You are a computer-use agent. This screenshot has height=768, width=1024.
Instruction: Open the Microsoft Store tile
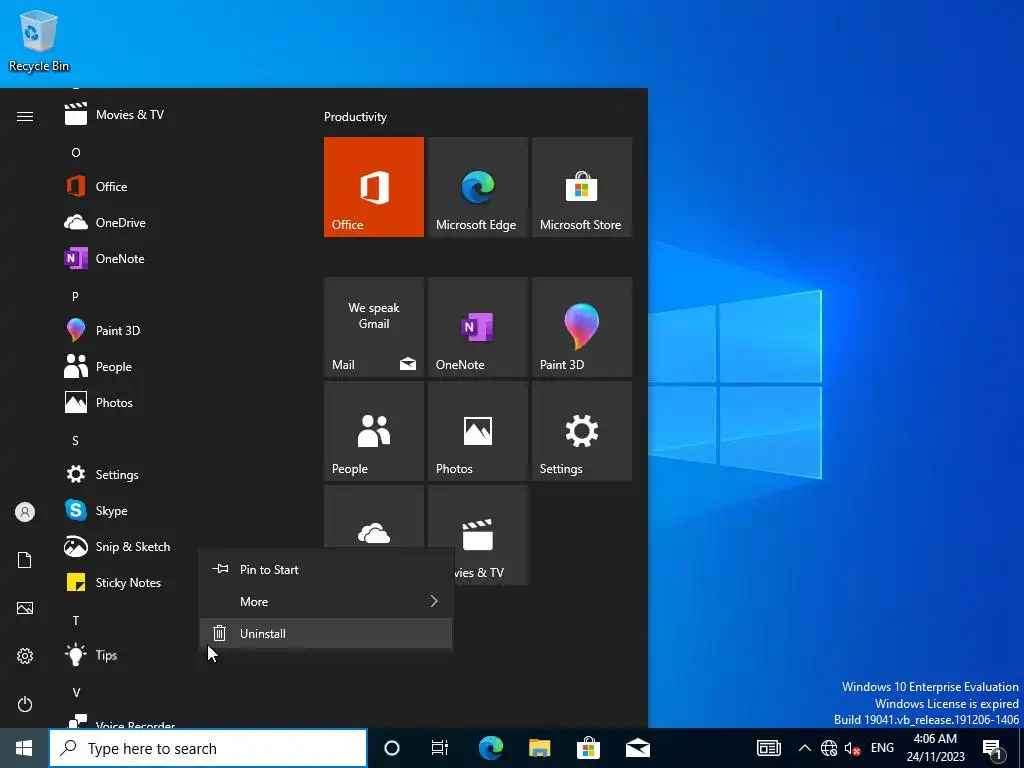coord(582,187)
